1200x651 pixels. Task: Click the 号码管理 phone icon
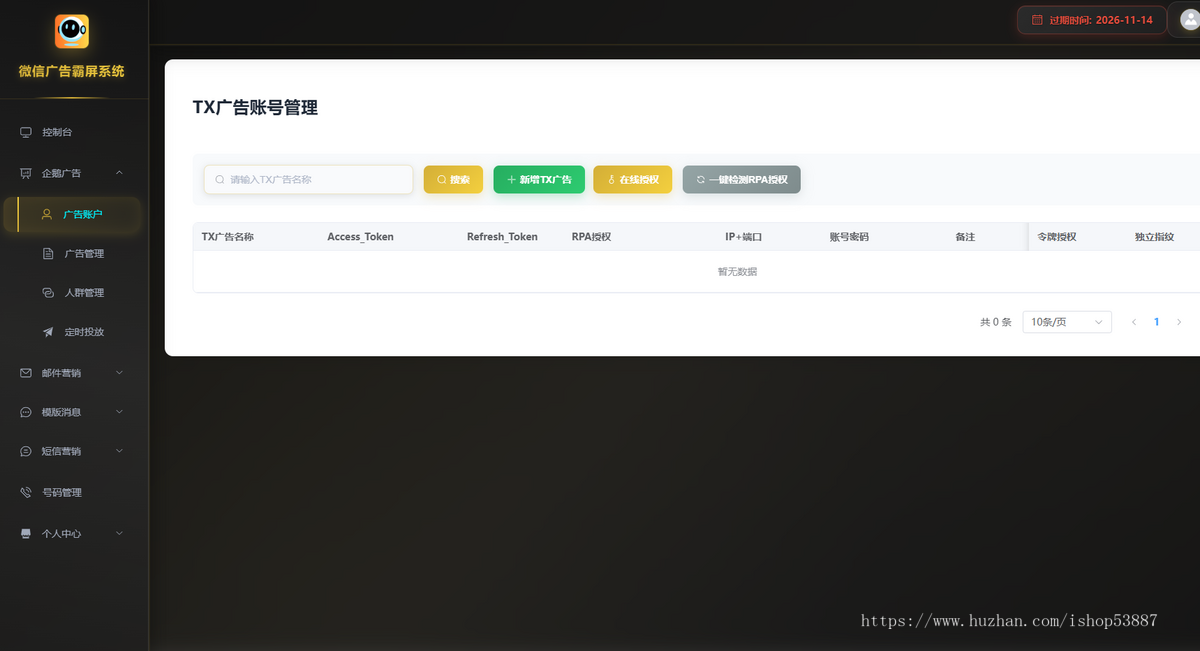(x=26, y=492)
